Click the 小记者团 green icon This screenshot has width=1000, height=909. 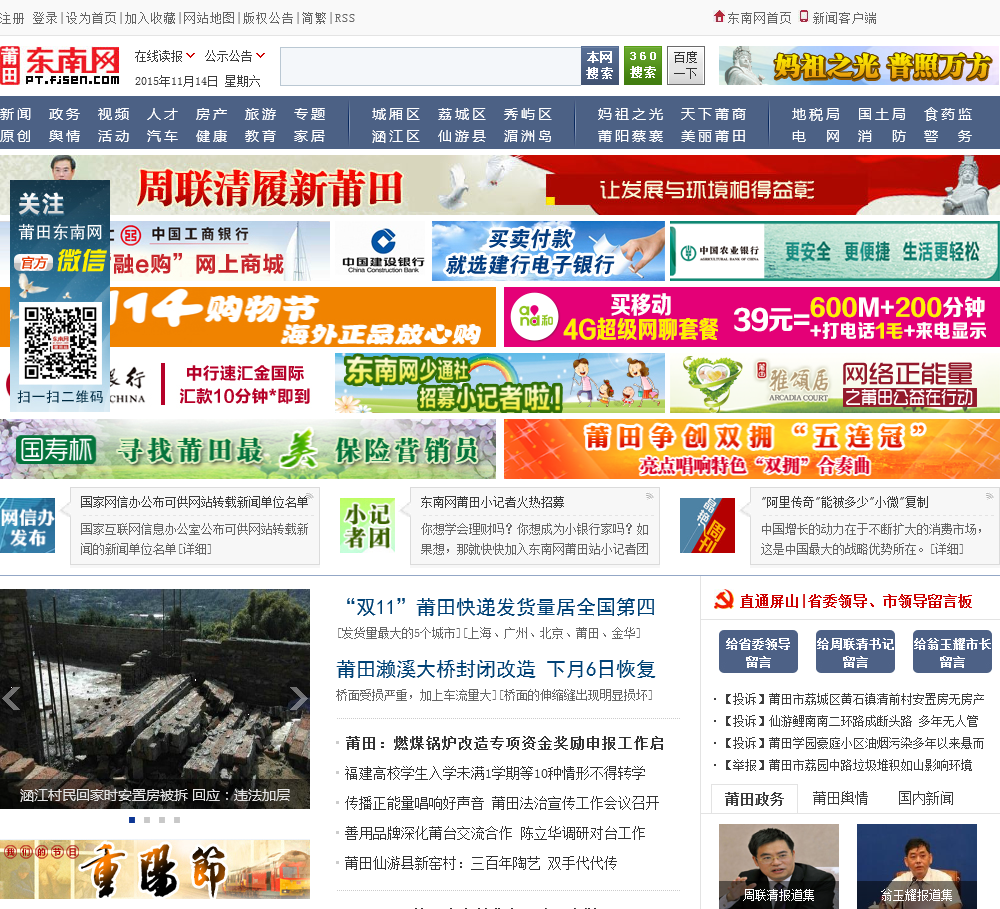367,526
